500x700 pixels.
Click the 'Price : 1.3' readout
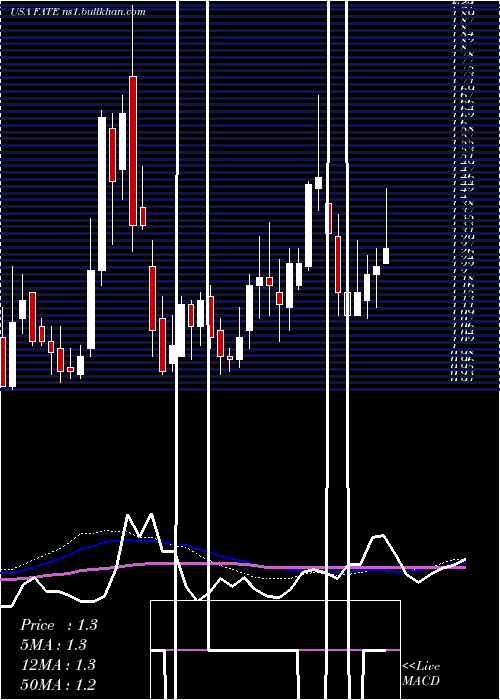58,625
